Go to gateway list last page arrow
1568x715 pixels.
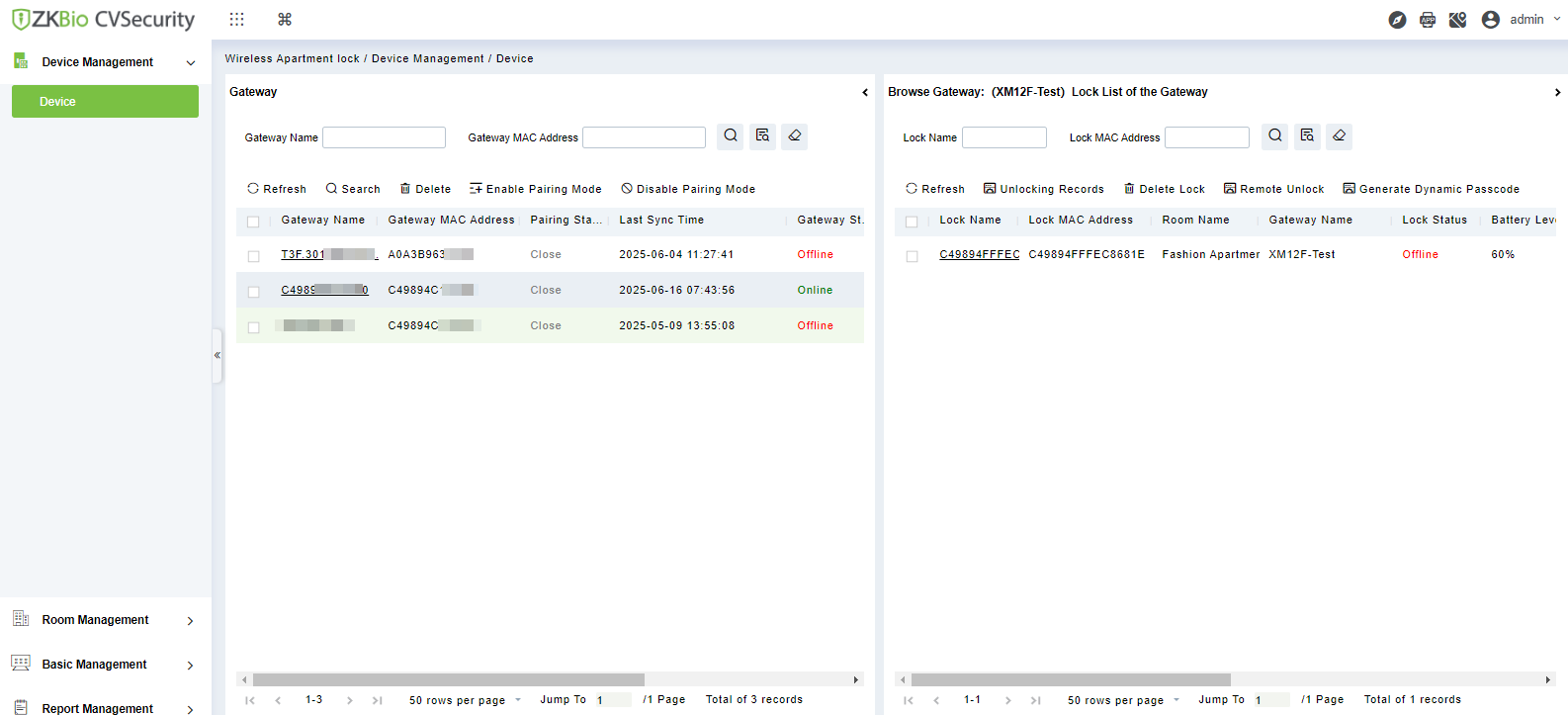coord(377,700)
